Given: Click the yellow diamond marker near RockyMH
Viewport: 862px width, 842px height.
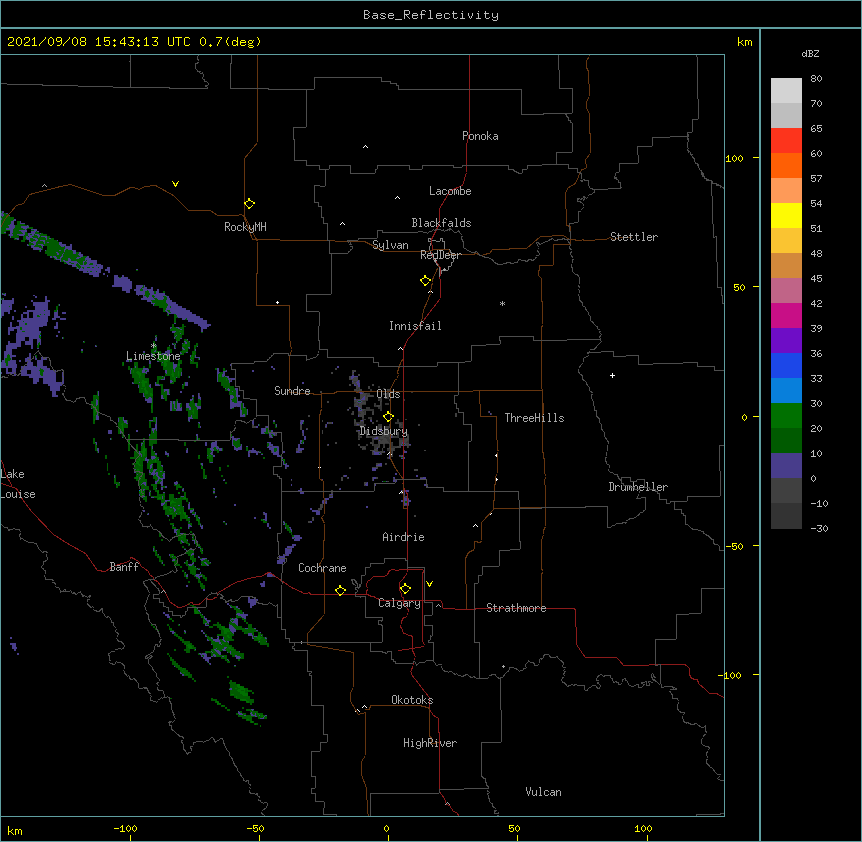Looking at the screenshot, I should click(x=250, y=204).
